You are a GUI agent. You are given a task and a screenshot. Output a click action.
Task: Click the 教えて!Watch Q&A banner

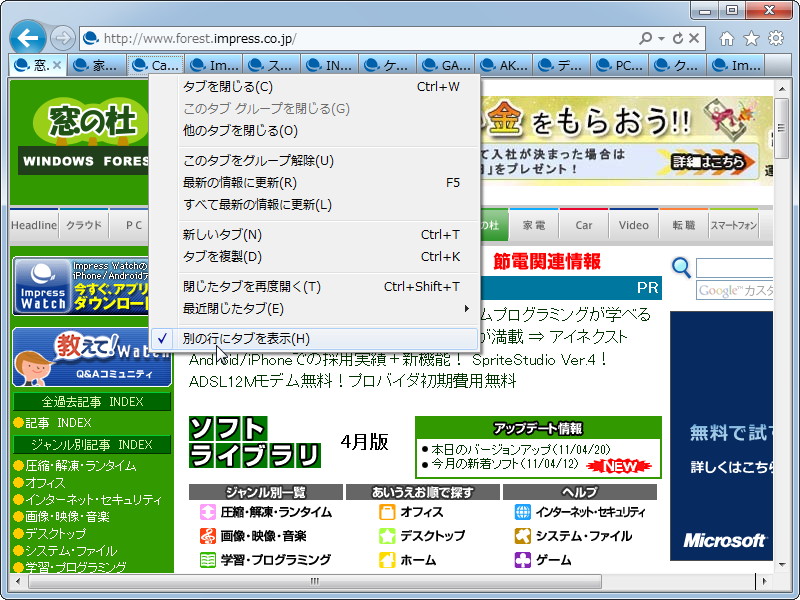tap(92, 357)
